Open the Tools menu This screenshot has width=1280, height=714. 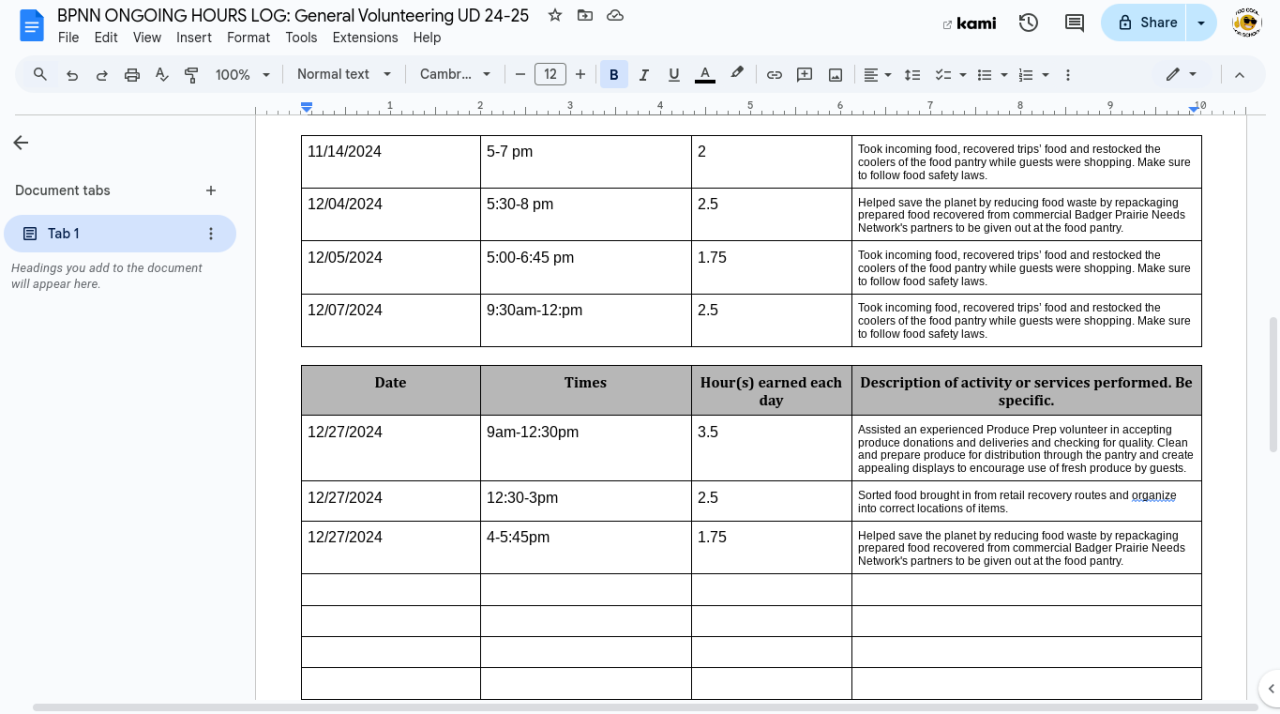pos(301,37)
